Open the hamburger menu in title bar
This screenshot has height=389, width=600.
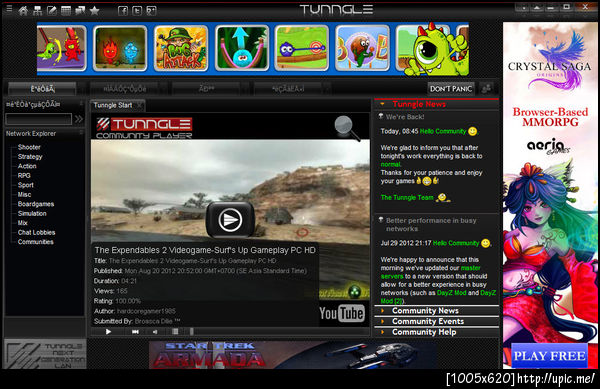9,8
